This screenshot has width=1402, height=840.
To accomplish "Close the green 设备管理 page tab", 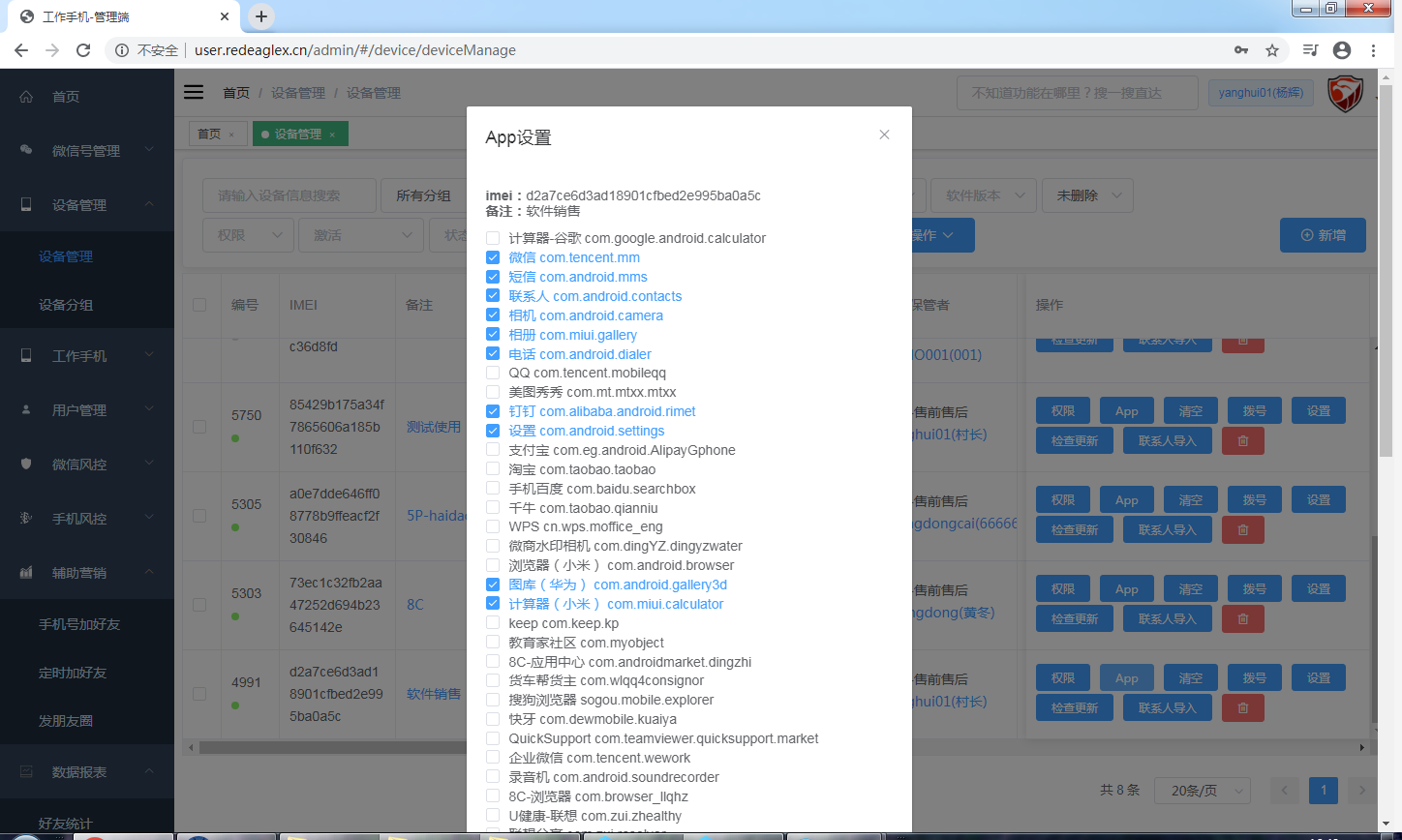I will [x=332, y=135].
